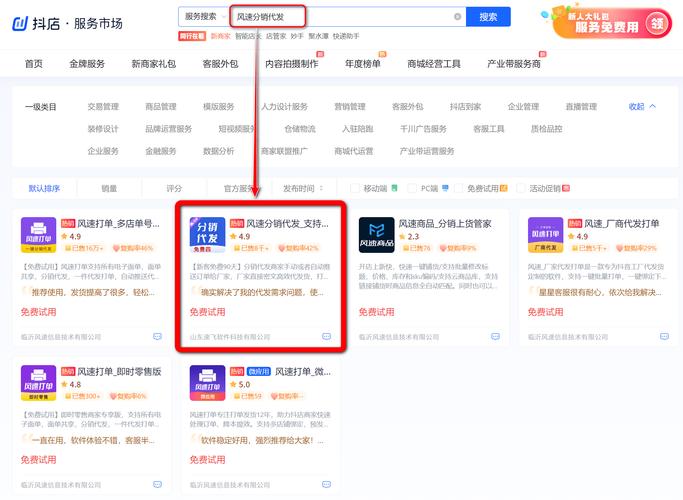Click chat icon on 风速分销代发 card
The image size is (683, 500).
pos(326,337)
